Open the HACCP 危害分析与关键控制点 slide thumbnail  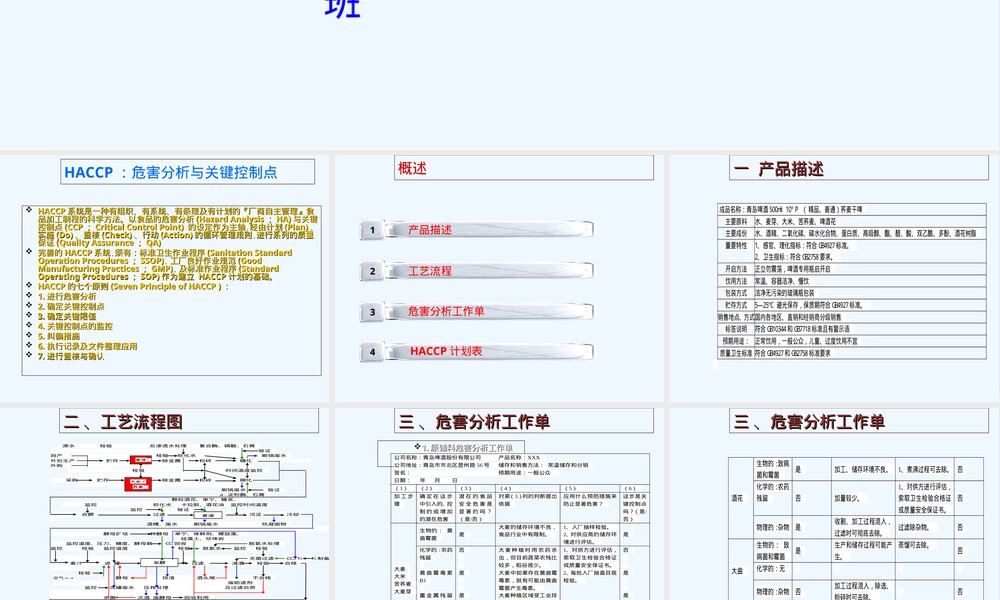[x=165, y=278]
